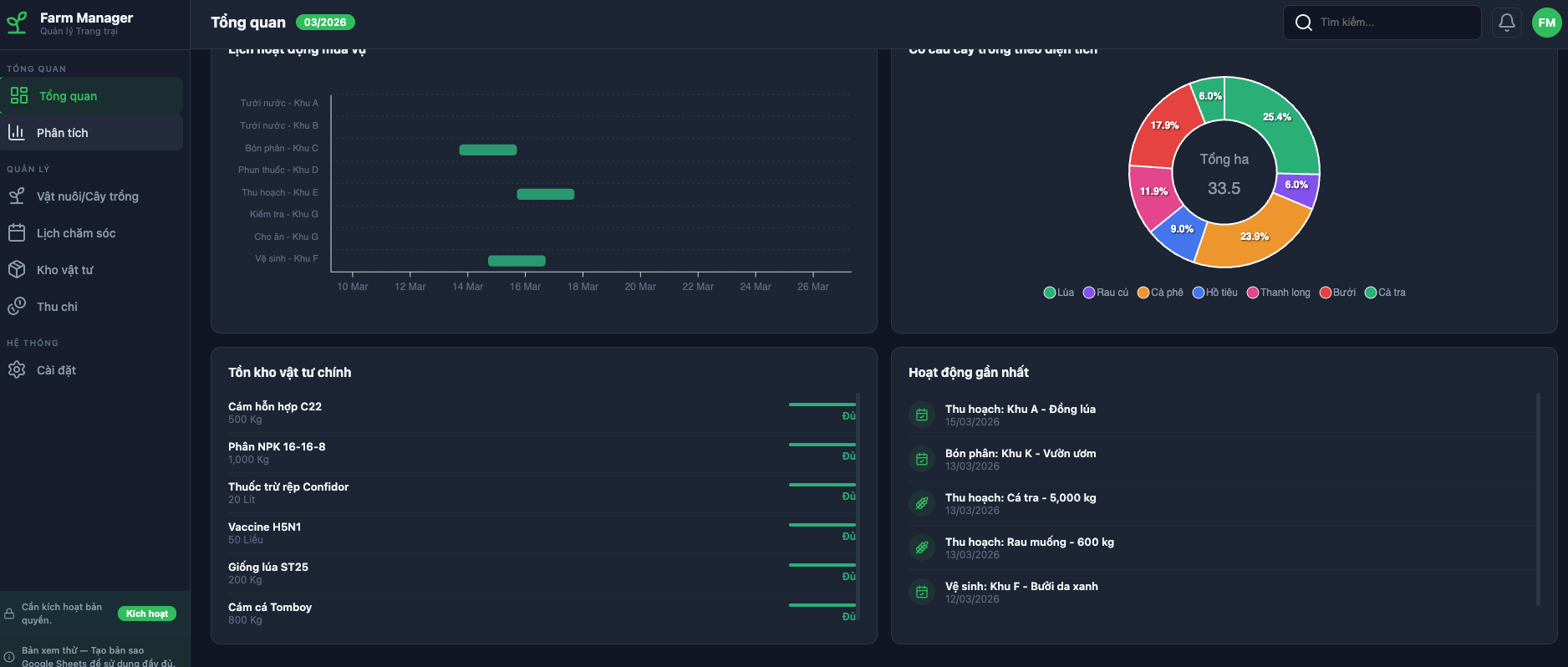Viewport: 1568px width, 667px height.
Task: Toggle Thanh long legend entry
Action: click(1278, 293)
